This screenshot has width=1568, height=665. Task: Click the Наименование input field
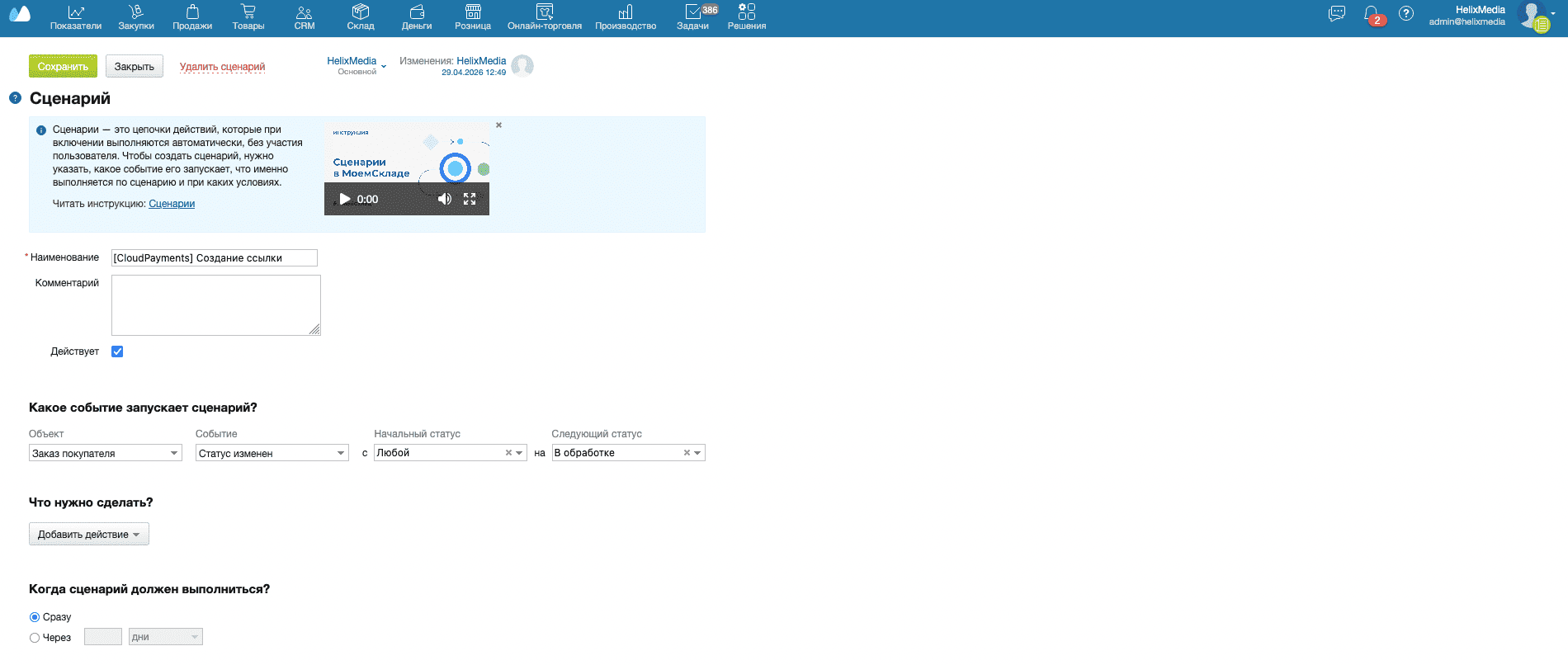pos(215,257)
